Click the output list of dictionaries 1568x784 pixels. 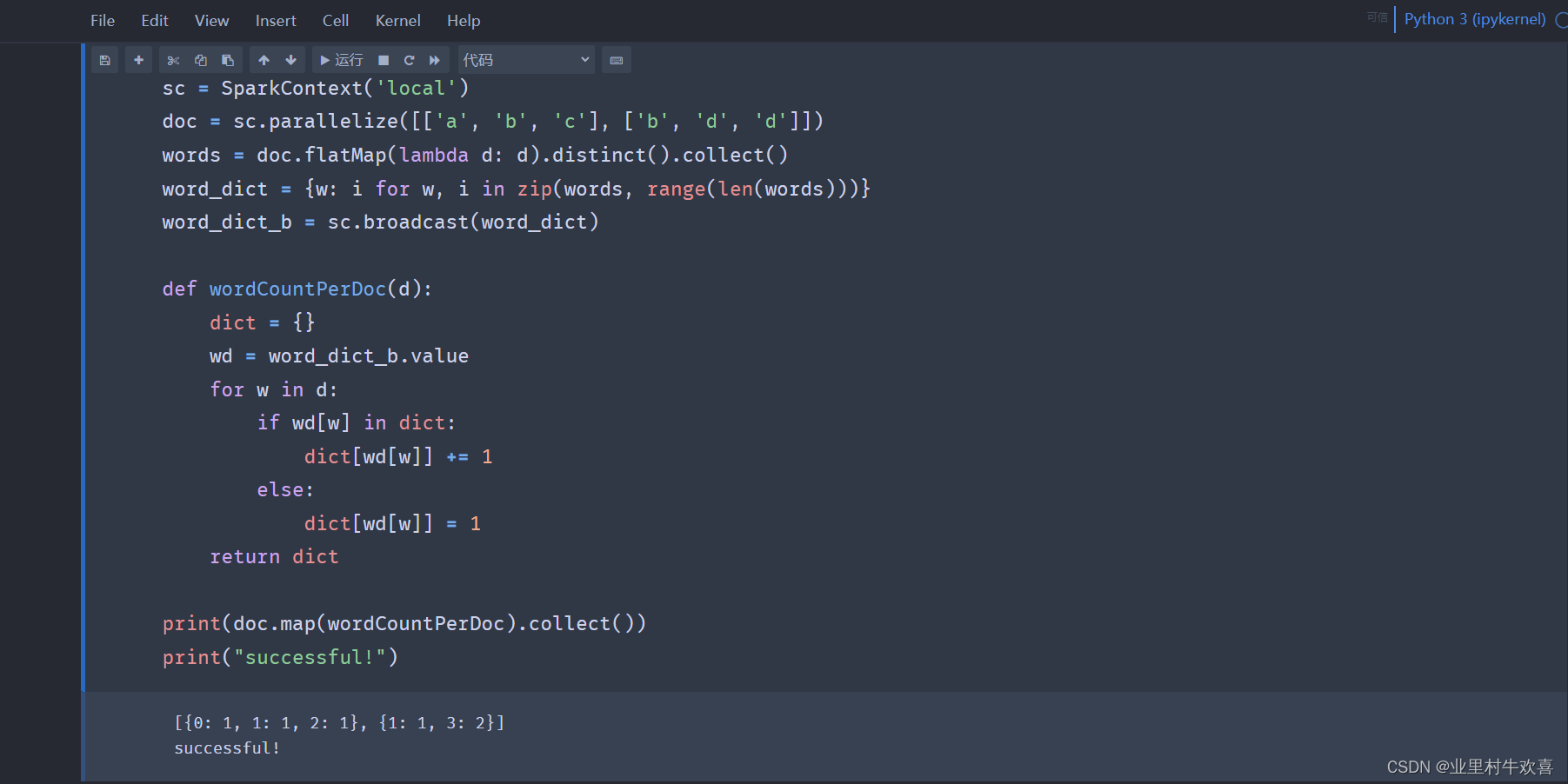[x=339, y=722]
